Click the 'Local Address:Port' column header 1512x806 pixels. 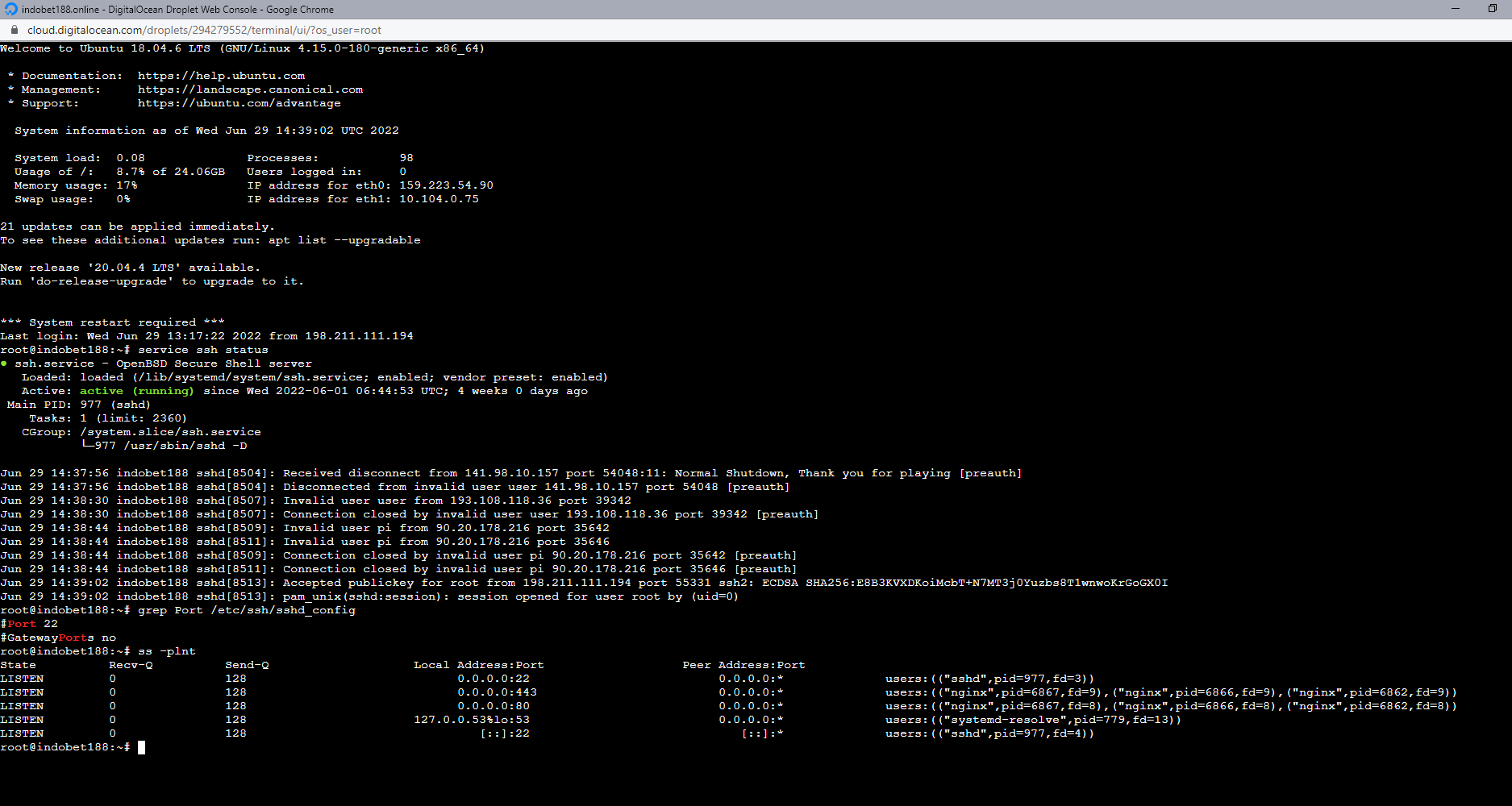pyautogui.click(x=479, y=665)
